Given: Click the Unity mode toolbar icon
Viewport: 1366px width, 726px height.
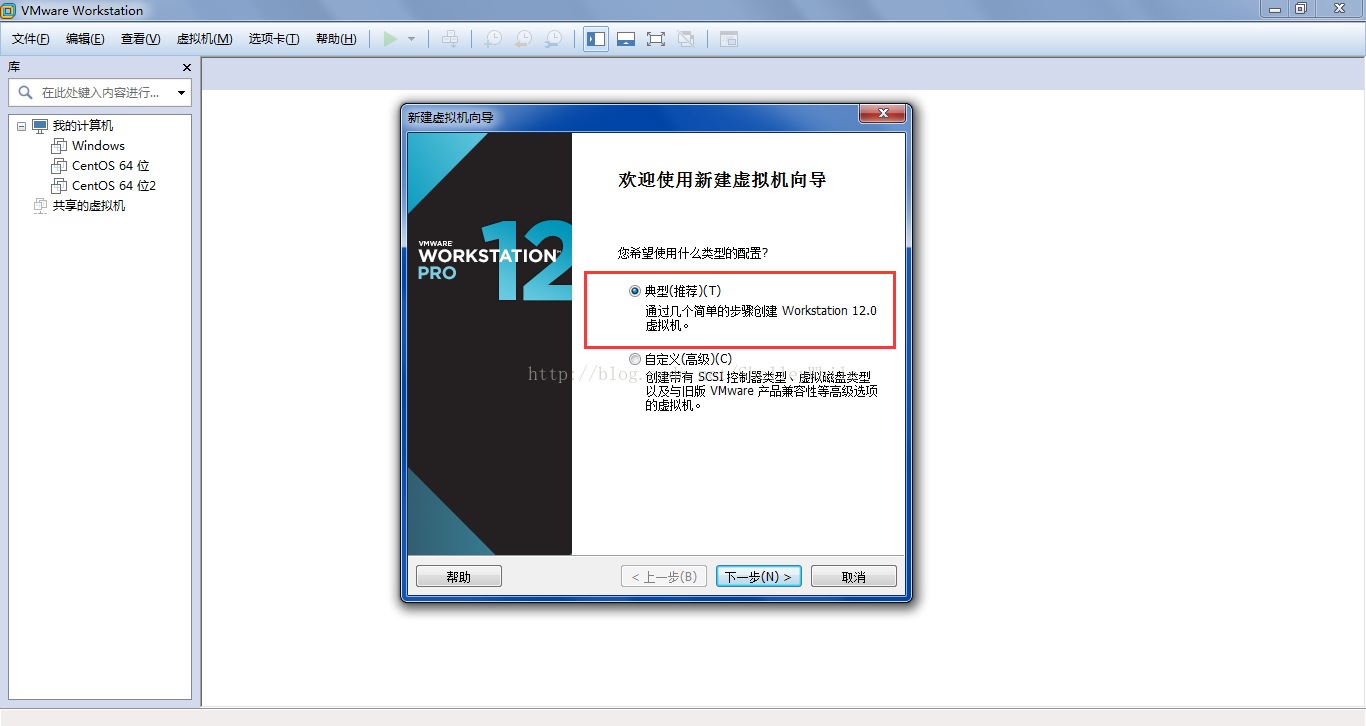Looking at the screenshot, I should point(686,39).
